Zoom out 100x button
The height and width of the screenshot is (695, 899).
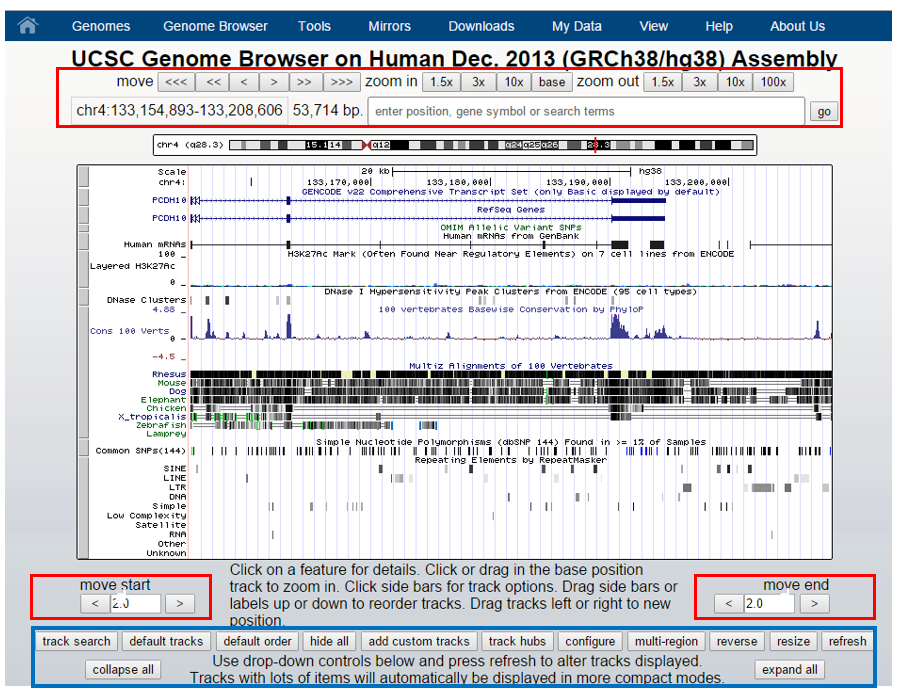tap(772, 82)
